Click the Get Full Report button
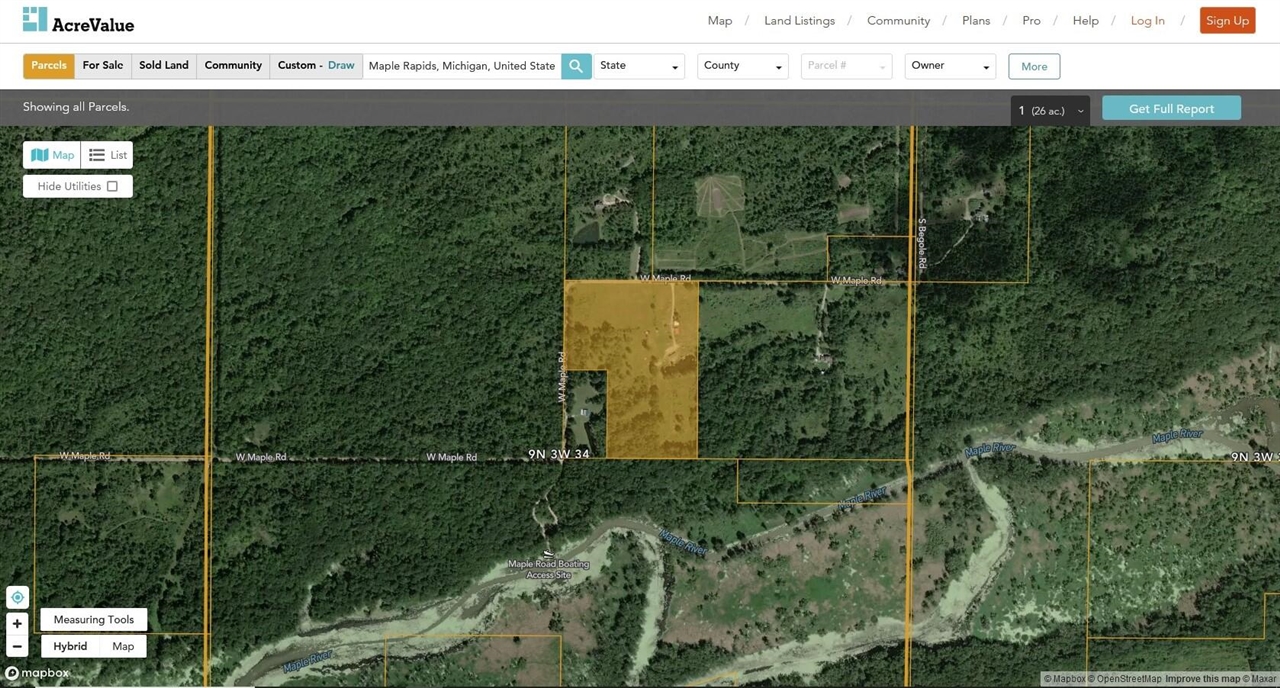 tap(1171, 109)
